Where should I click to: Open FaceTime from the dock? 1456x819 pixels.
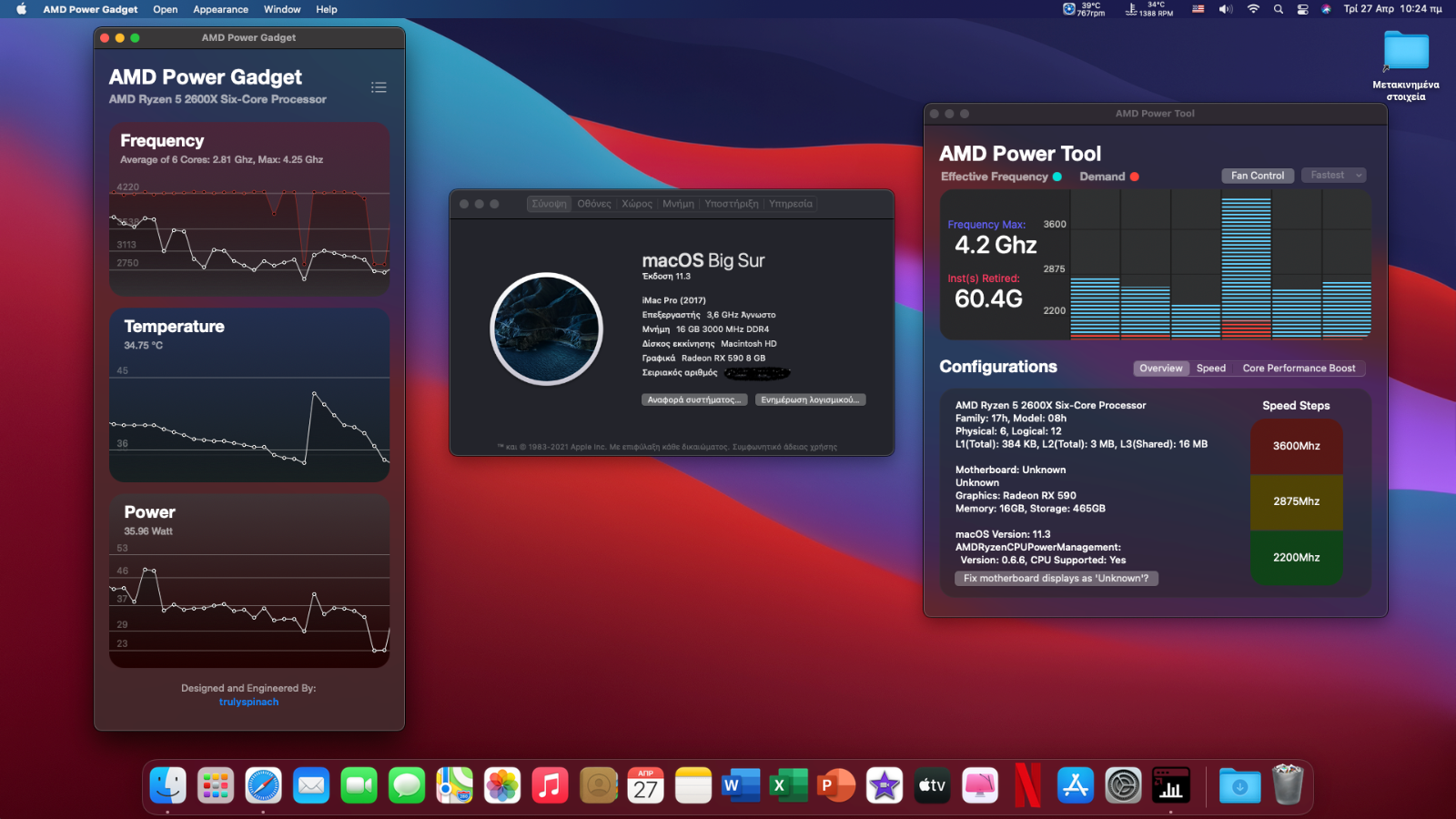click(x=359, y=785)
